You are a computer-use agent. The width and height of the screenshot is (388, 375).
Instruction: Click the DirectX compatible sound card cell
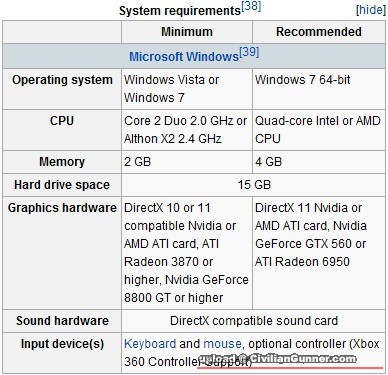point(254,321)
